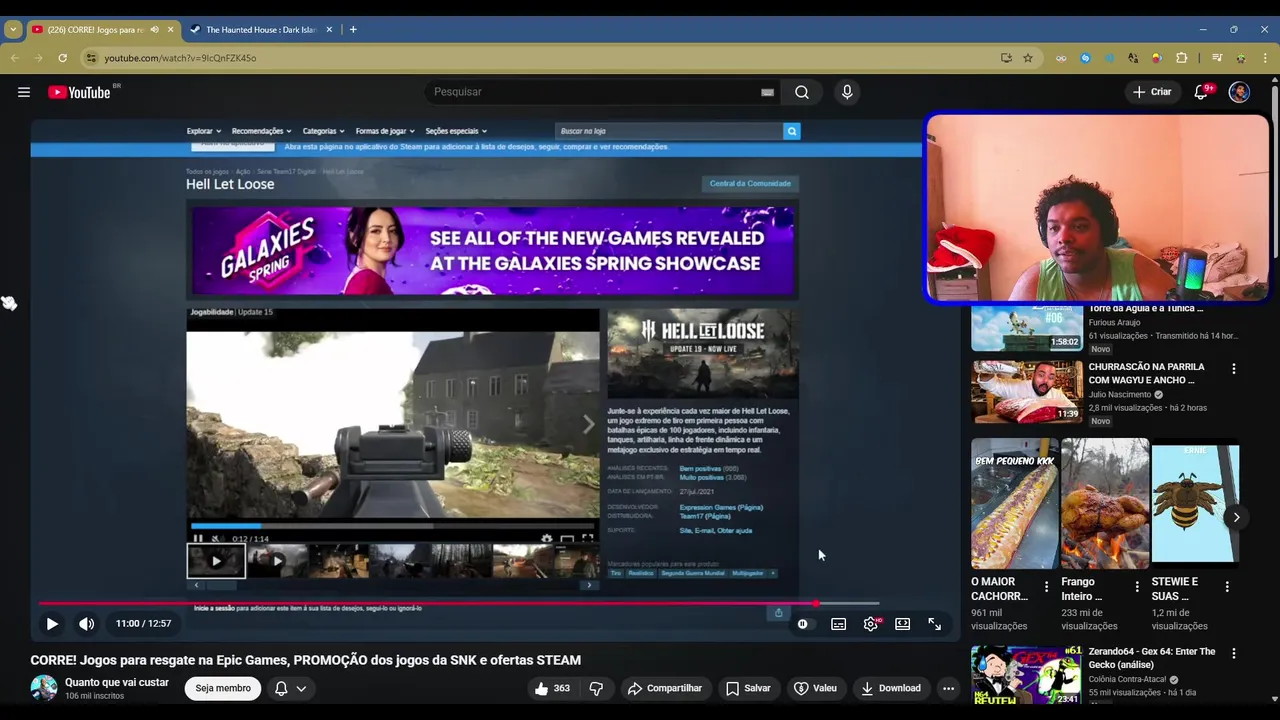Open the on-screen keyboard in the search box
The height and width of the screenshot is (720, 1280).
767,92
